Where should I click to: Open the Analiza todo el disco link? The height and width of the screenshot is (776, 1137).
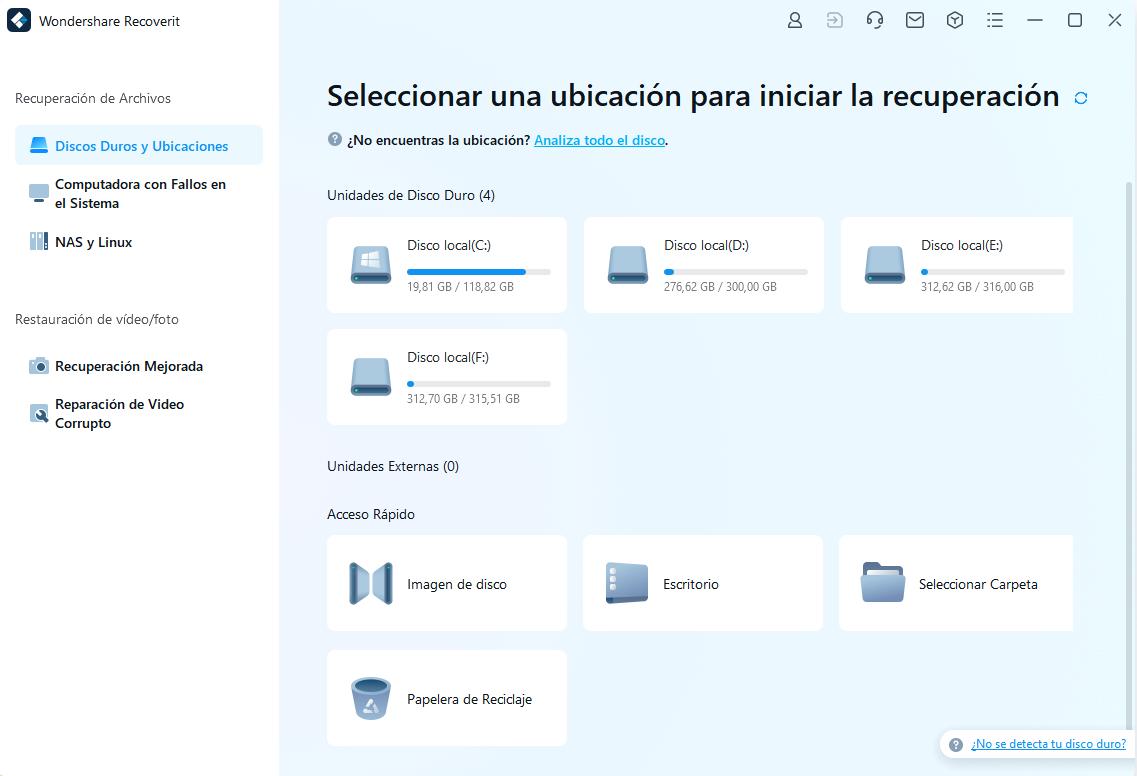point(599,140)
